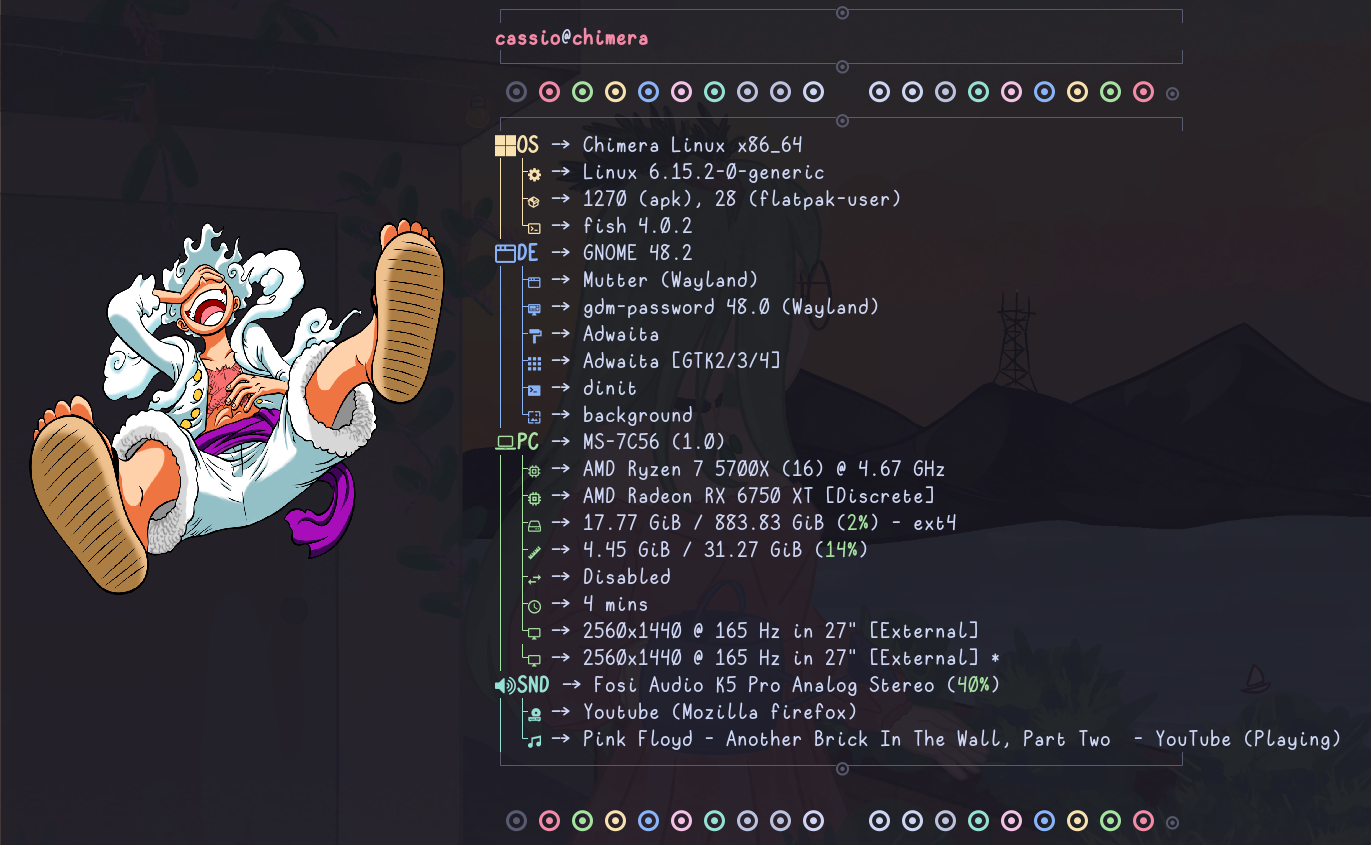Click the 'PC' section label
The image size is (1371, 845).
[x=528, y=443]
